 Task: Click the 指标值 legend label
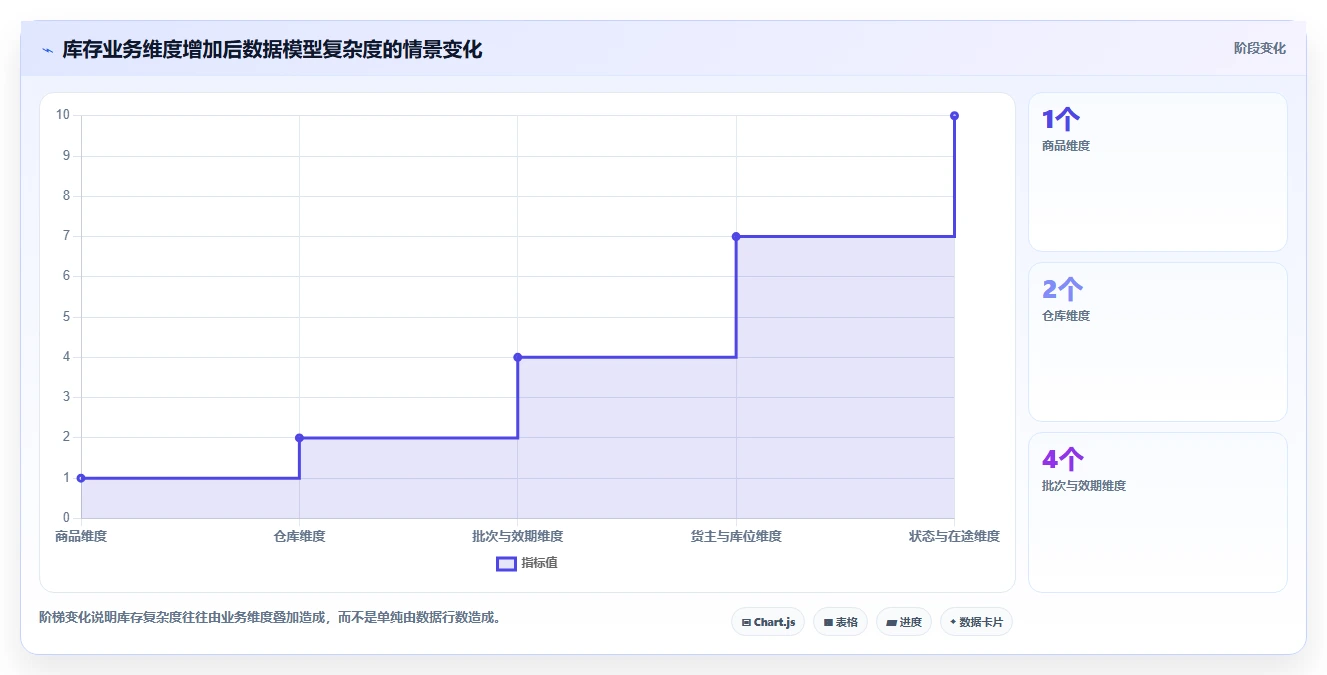[539, 563]
